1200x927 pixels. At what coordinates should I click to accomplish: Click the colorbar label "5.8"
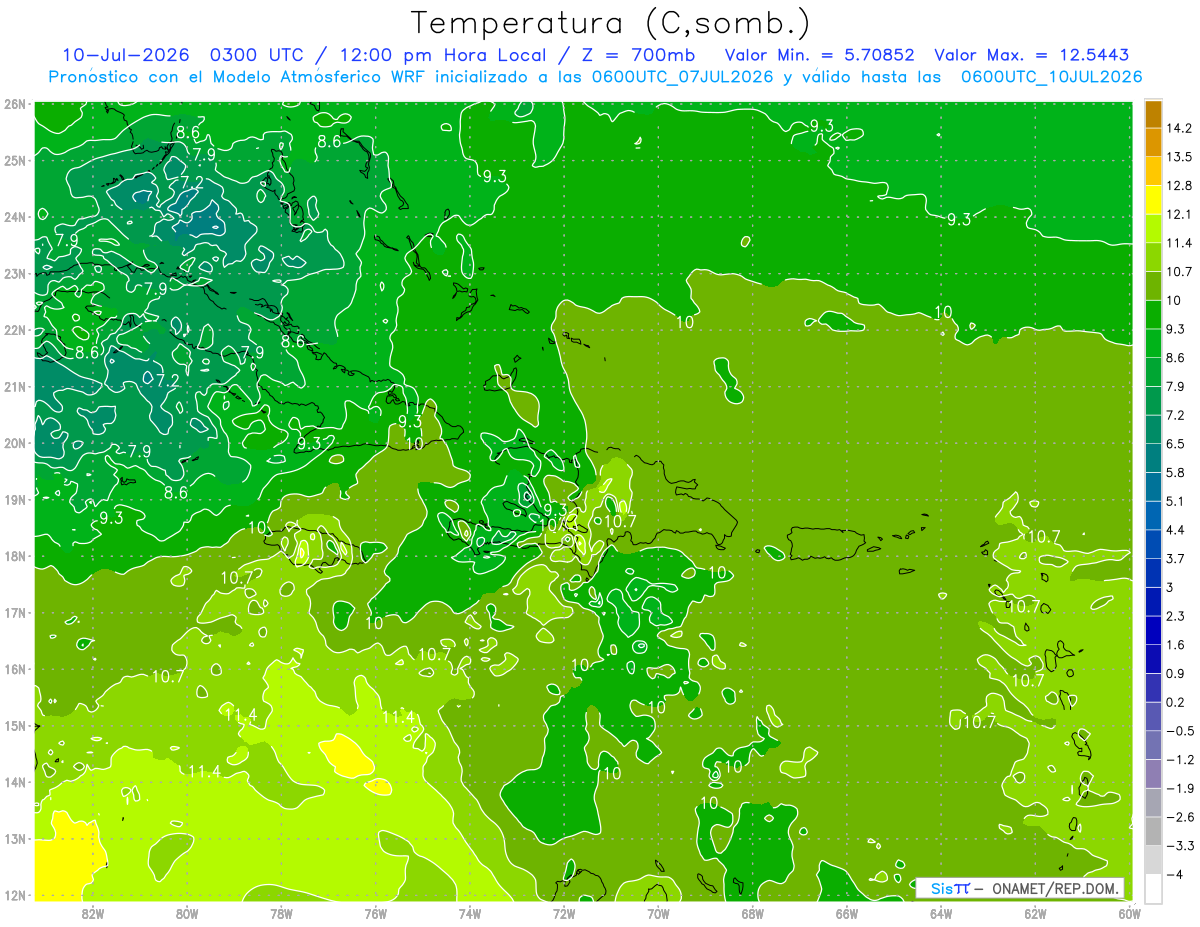click(x=1175, y=472)
